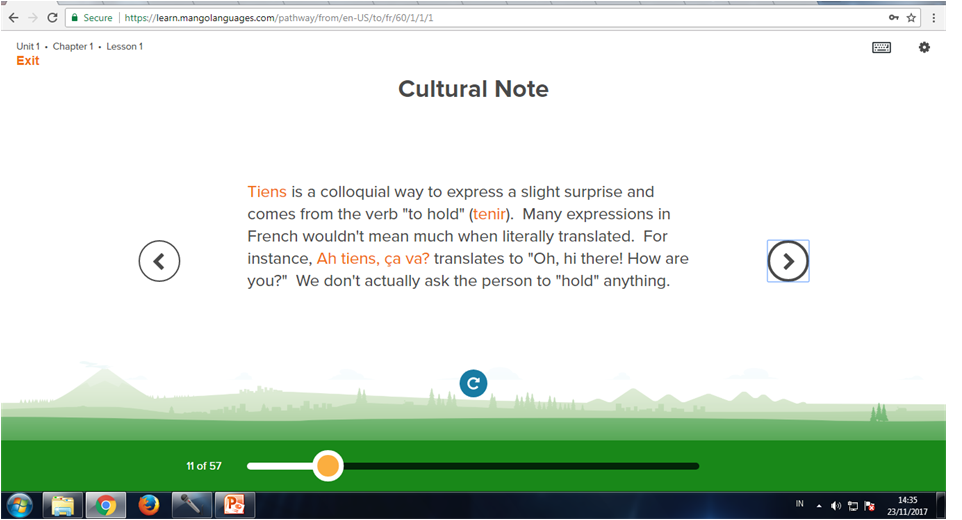Open the microphone app in the taskbar
The height and width of the screenshot is (520, 962).
[191, 506]
